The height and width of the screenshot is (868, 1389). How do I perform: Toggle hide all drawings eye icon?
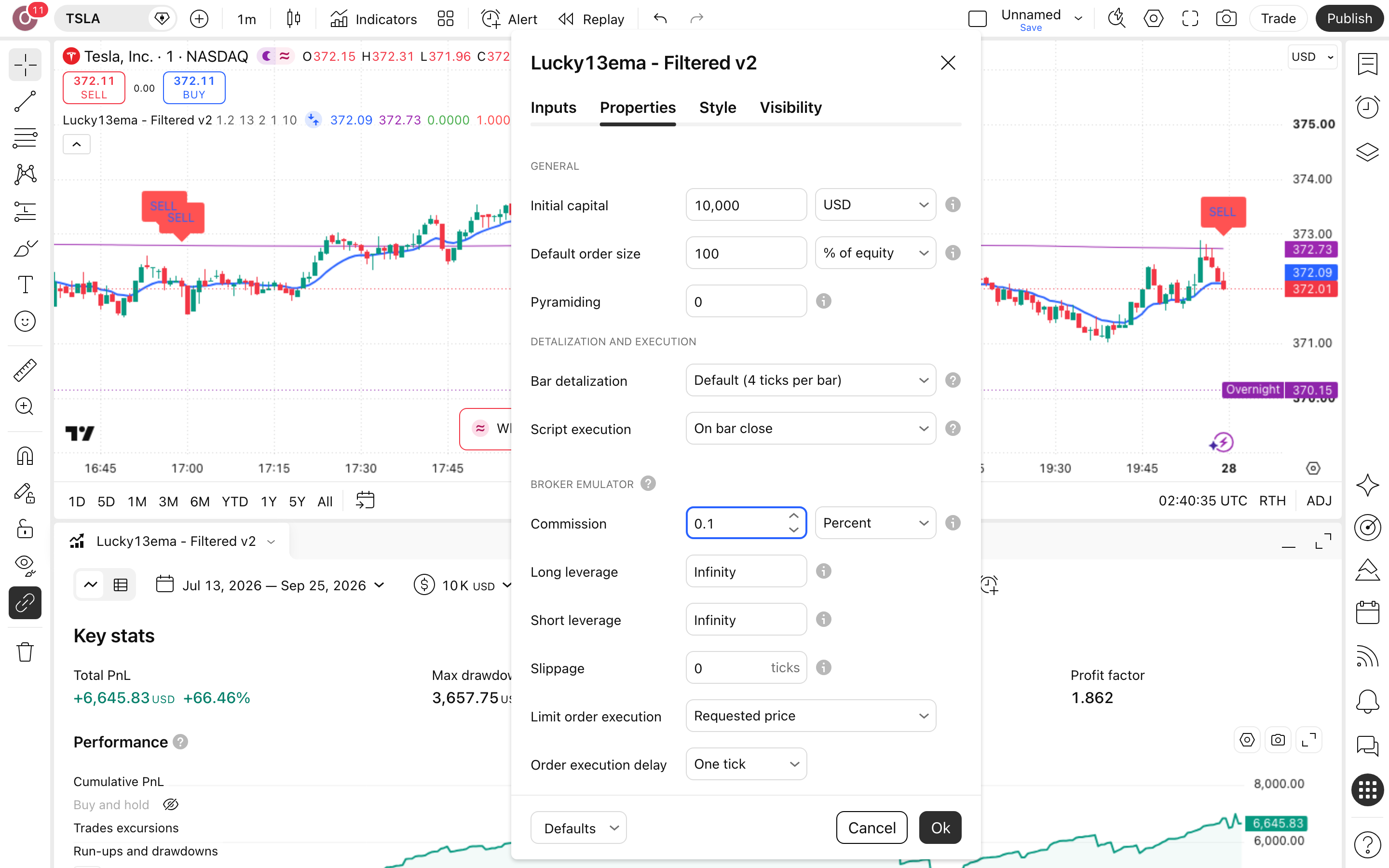click(x=25, y=565)
